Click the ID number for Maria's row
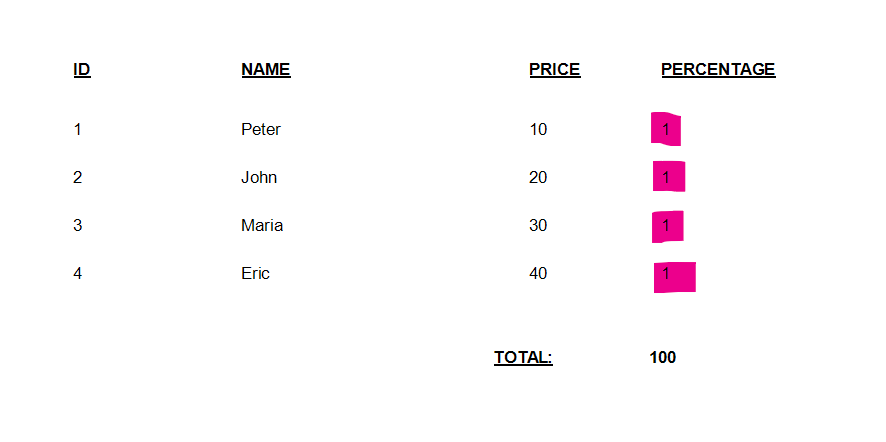This screenshot has width=886, height=442. (78, 226)
